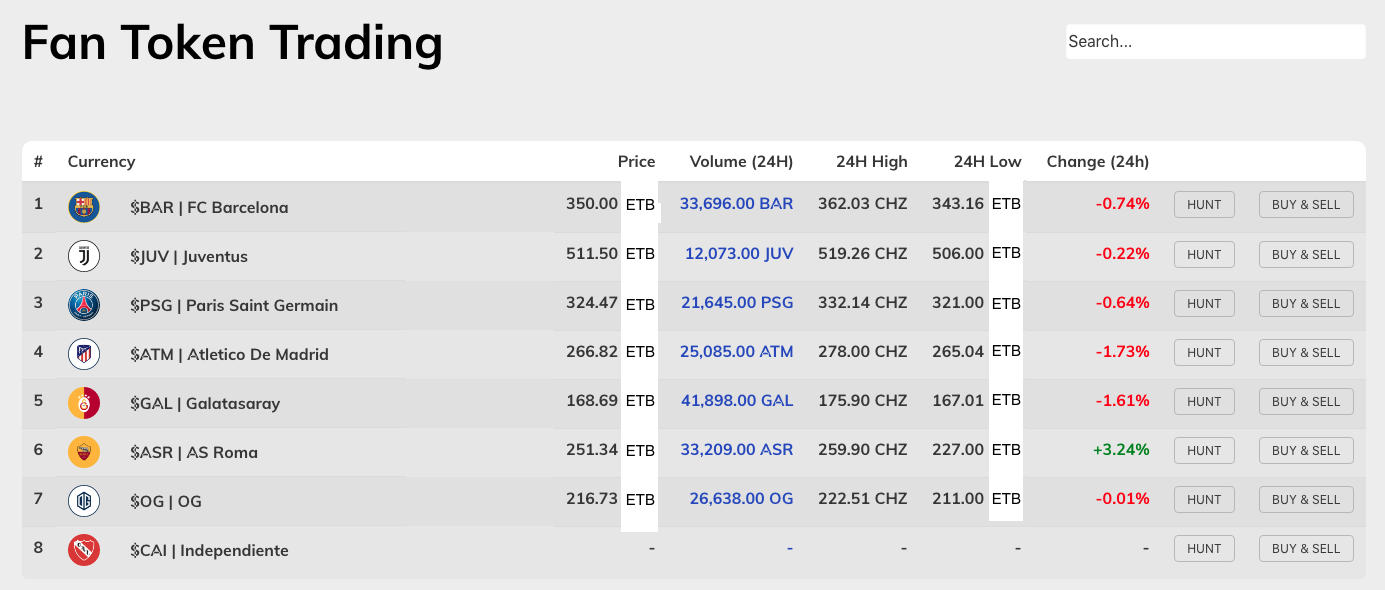The width and height of the screenshot is (1385, 590).
Task: Click HUNT for Atletico De Madrid
Action: [1204, 352]
